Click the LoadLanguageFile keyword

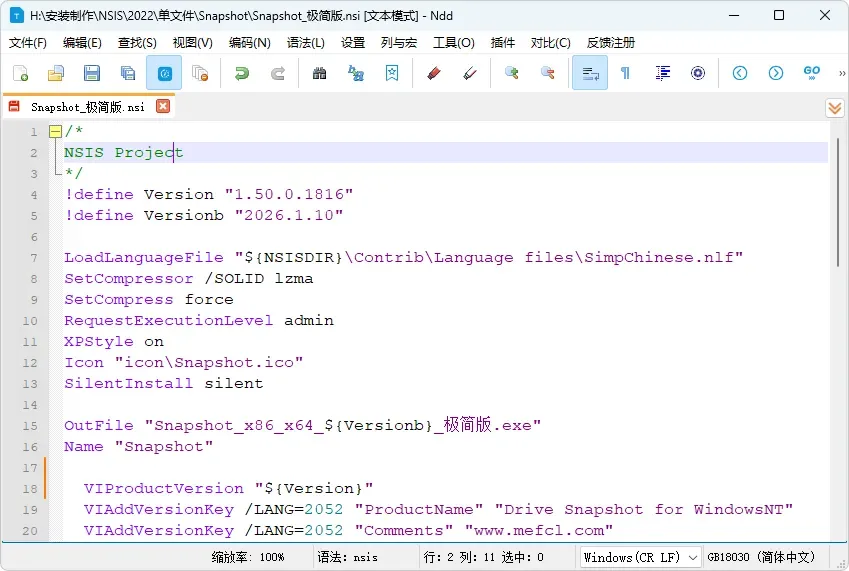[x=143, y=258]
